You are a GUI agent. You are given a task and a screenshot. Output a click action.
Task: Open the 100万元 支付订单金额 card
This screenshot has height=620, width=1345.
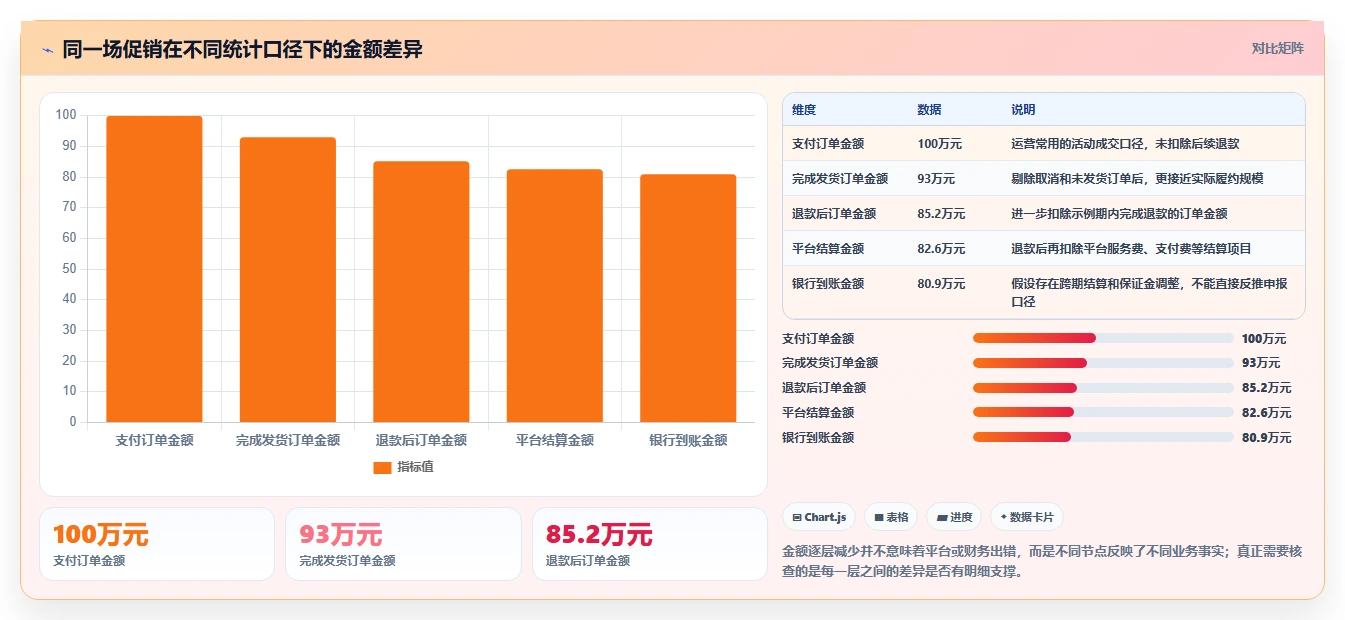157,544
